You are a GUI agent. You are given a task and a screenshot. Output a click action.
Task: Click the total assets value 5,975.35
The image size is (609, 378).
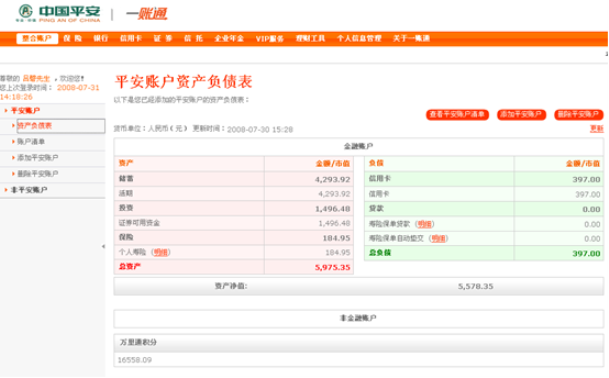(332, 267)
